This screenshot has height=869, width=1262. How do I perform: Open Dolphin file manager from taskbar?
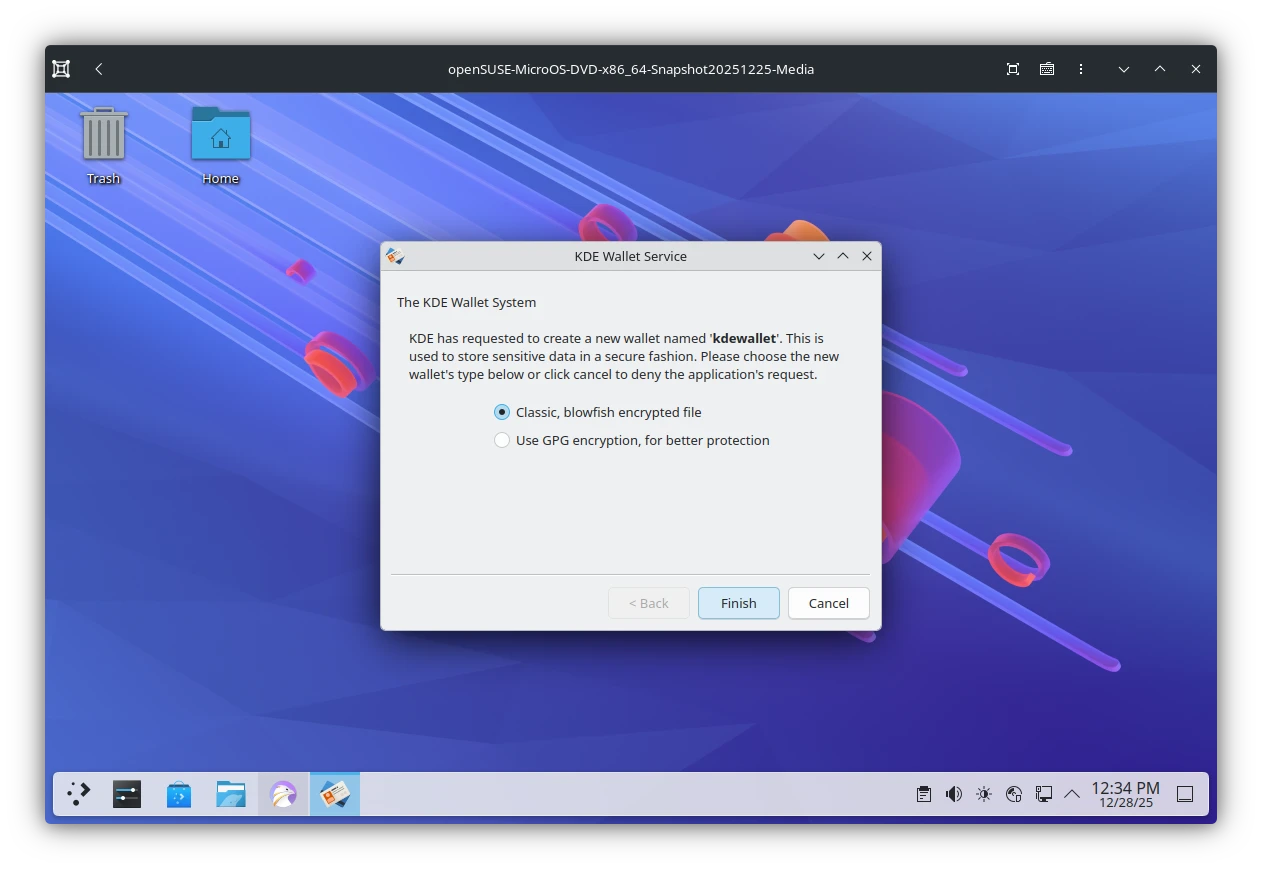(x=231, y=793)
